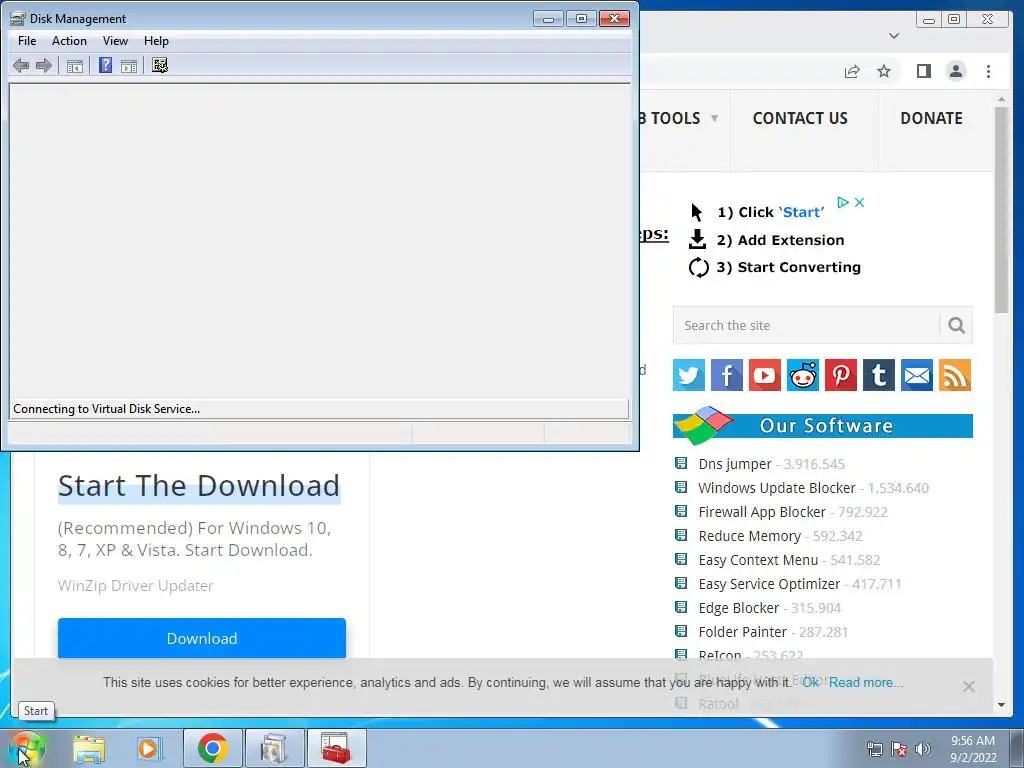
Task: Click Ok in the cookie notice
Action: click(x=810, y=682)
